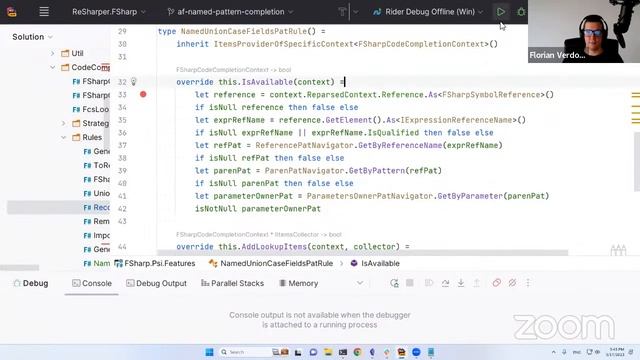This screenshot has width=640, height=360.
Task: Click the IsAvailable breadcrumb
Action: click(375, 263)
